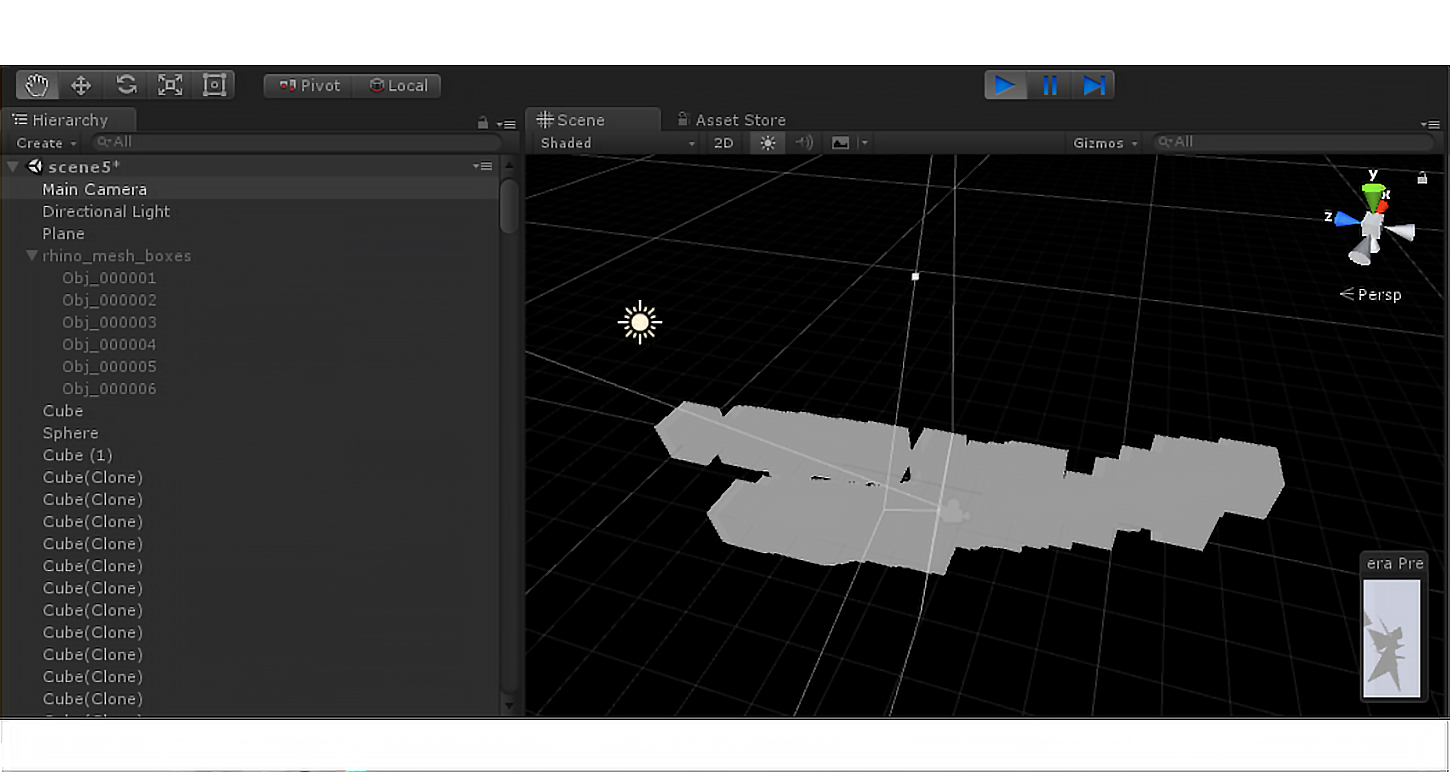Screen dimensions: 1450x773
Task: Open the Shaded draw mode dropdown
Action: 617,143
